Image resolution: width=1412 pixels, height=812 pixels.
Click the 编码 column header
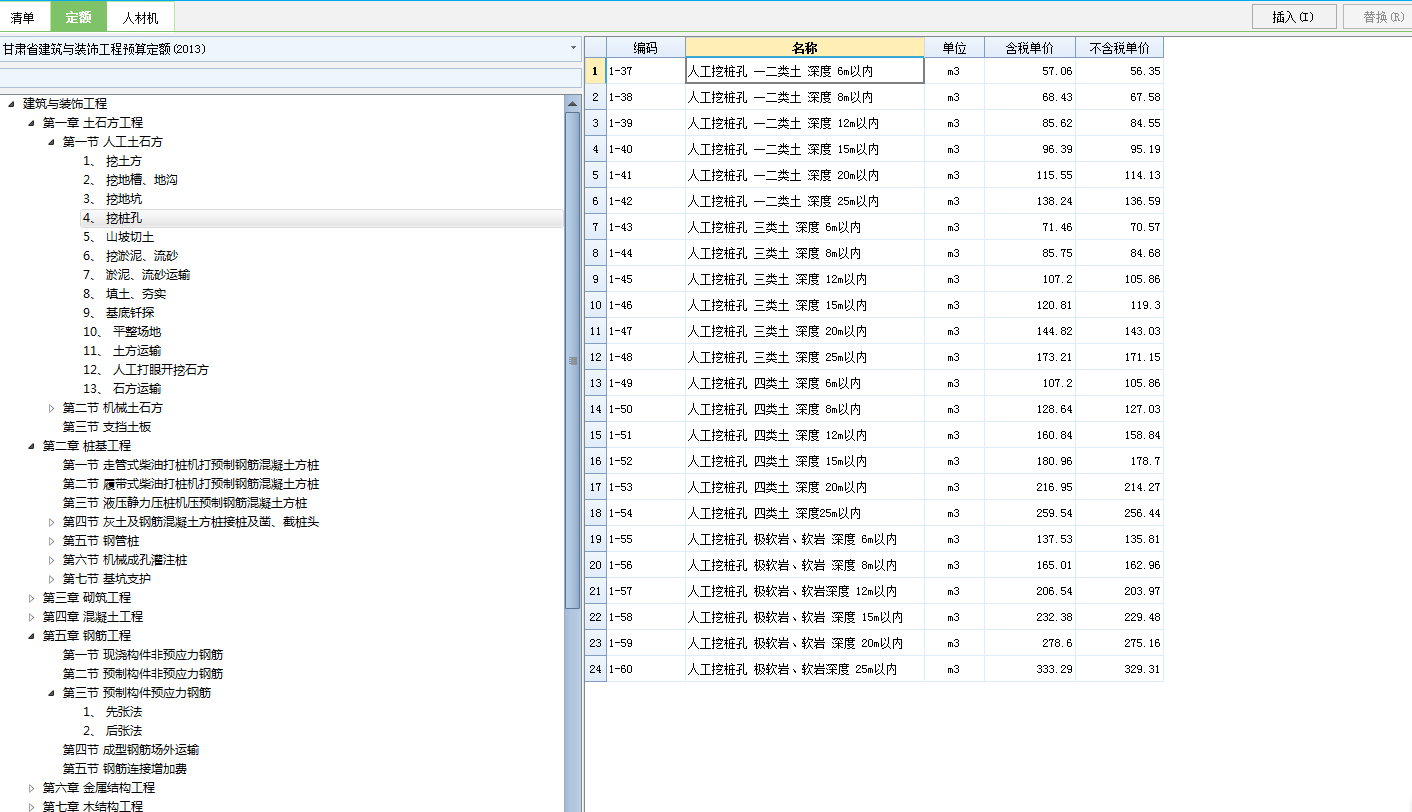pyautogui.click(x=646, y=47)
